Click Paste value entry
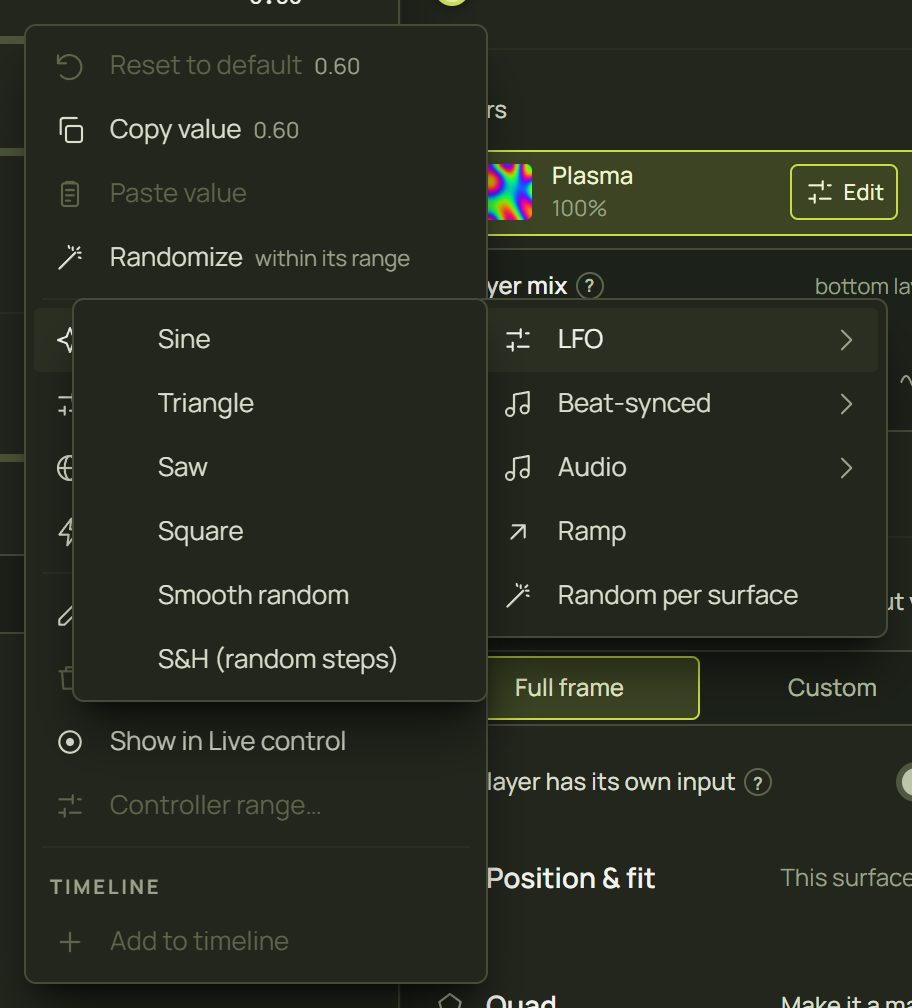Viewport: 912px width, 1008px height. [x=256, y=194]
